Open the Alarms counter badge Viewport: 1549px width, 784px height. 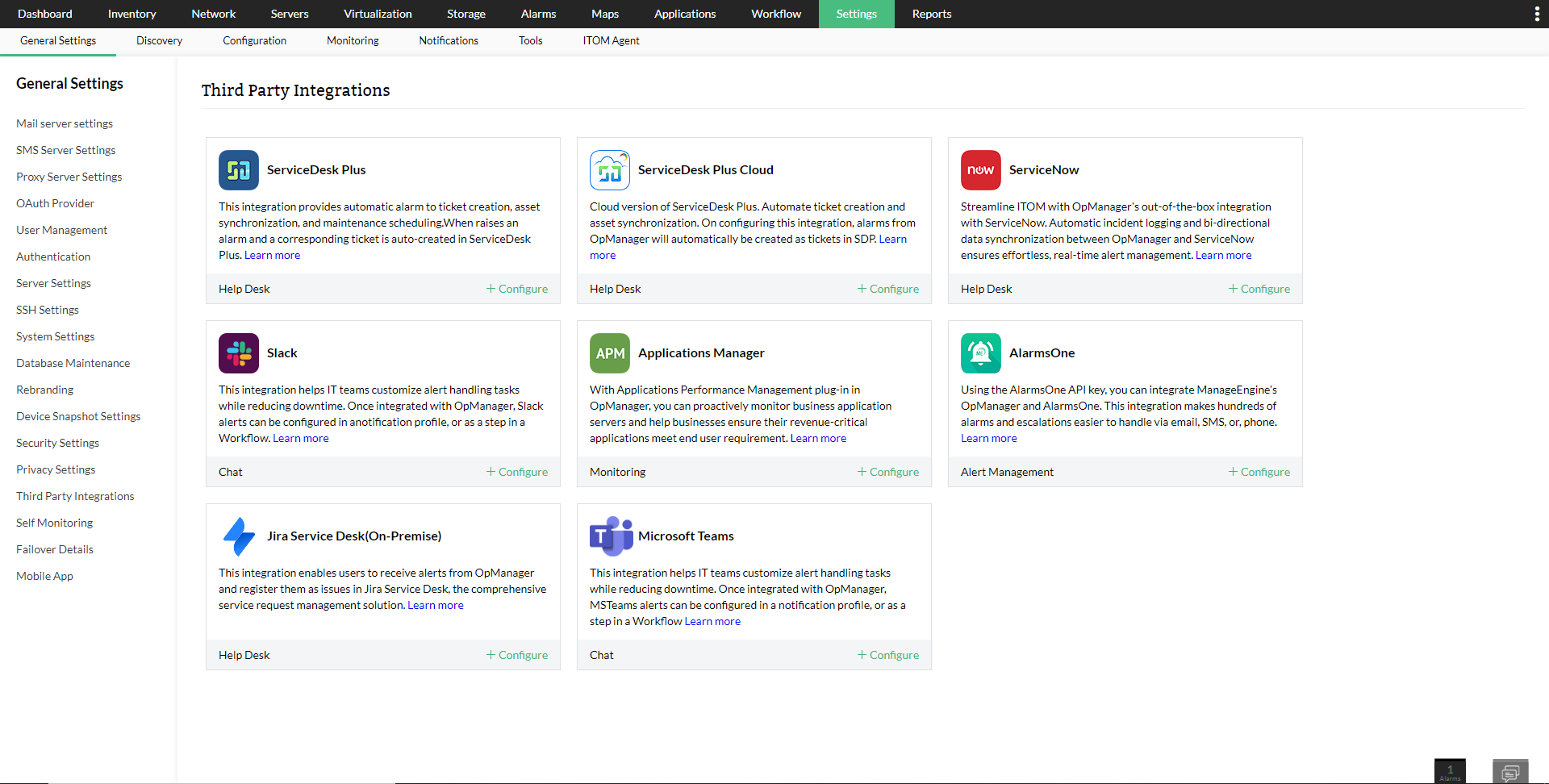pyautogui.click(x=1450, y=772)
